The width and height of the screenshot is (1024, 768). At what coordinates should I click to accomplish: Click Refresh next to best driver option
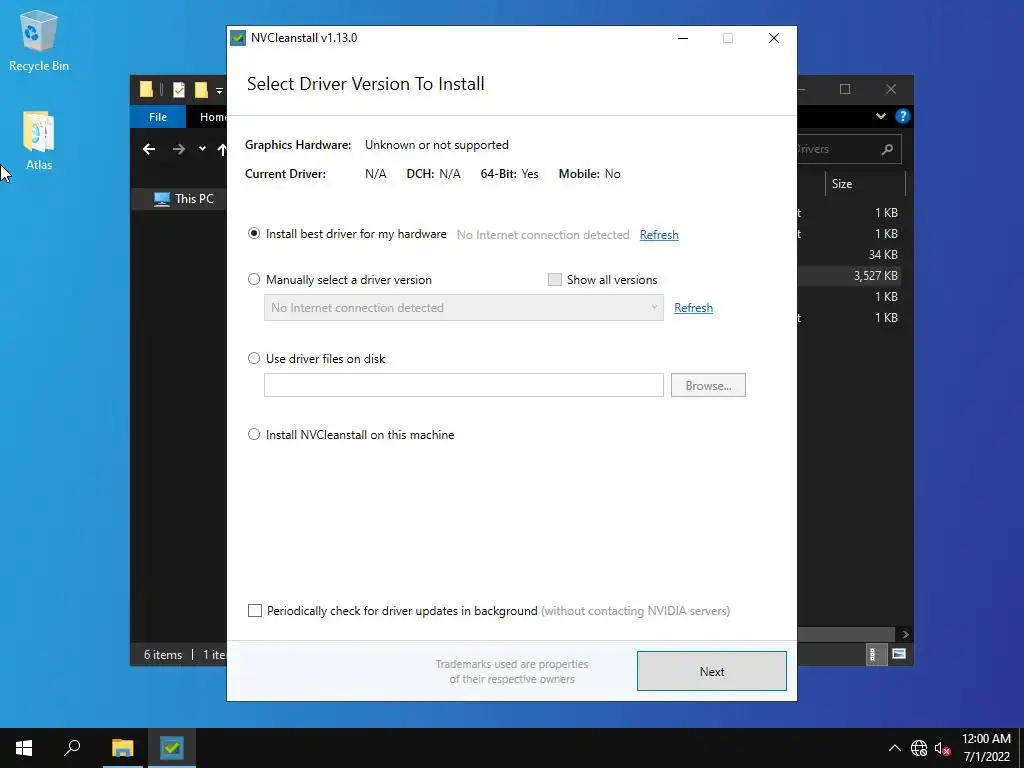tap(659, 234)
